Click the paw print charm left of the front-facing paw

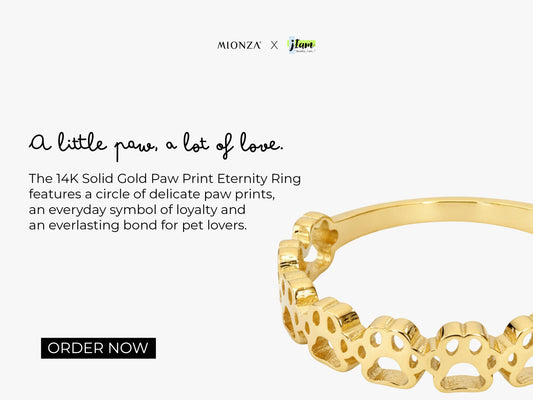click(x=393, y=352)
